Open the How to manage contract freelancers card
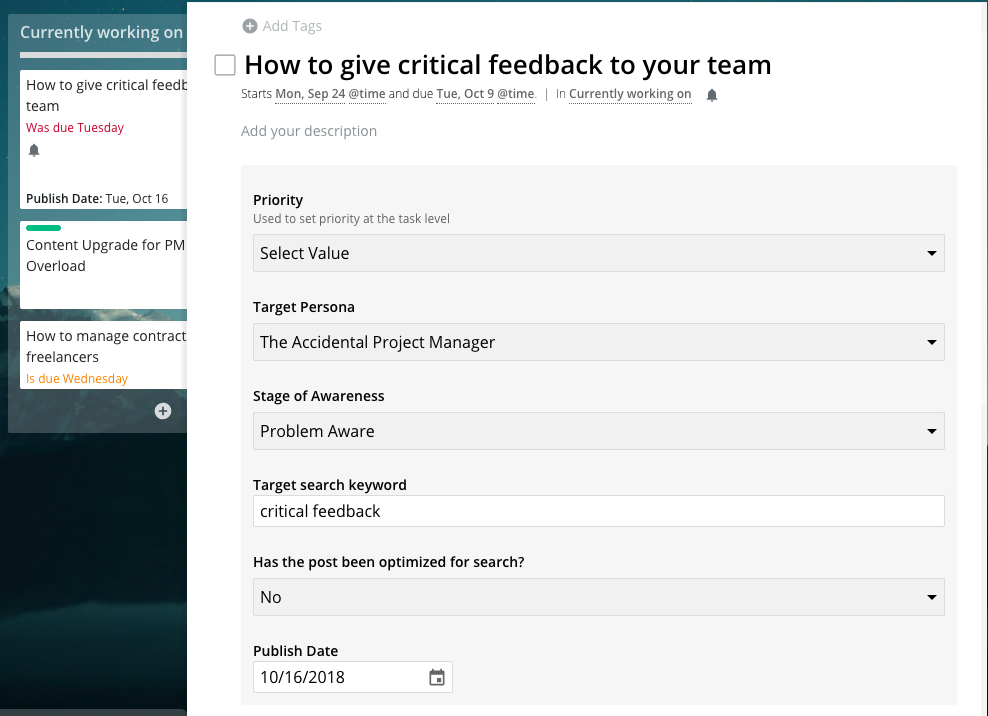 104,355
